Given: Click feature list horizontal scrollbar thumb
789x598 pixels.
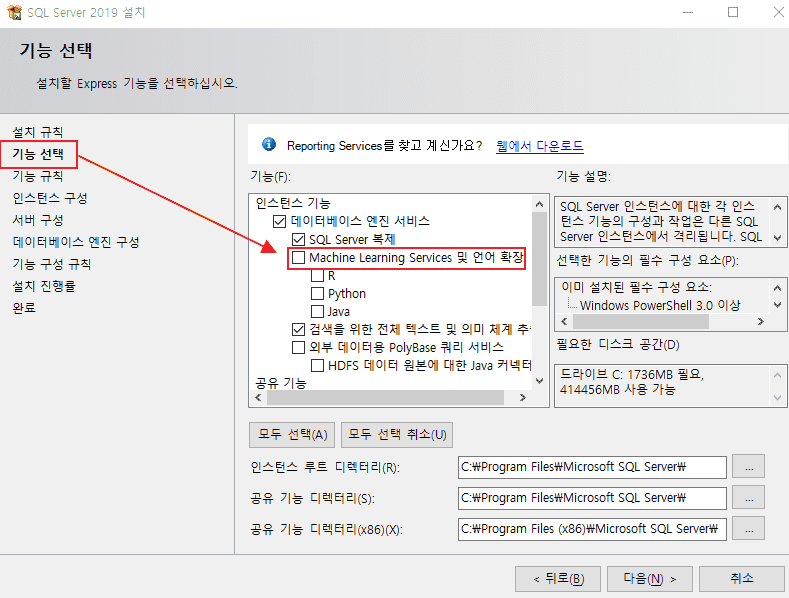Looking at the screenshot, I should [385, 398].
